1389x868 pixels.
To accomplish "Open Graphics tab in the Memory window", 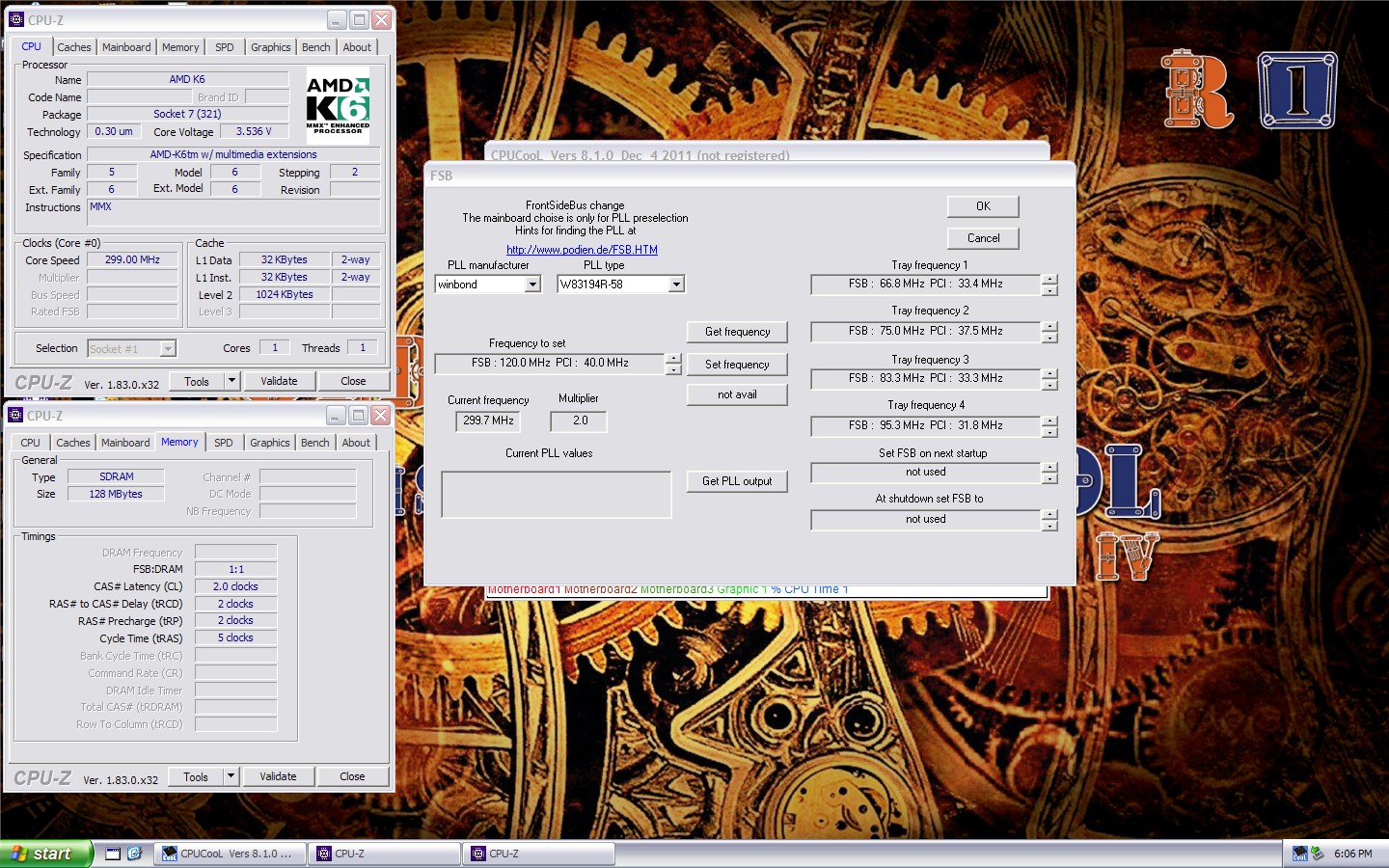I will point(269,443).
